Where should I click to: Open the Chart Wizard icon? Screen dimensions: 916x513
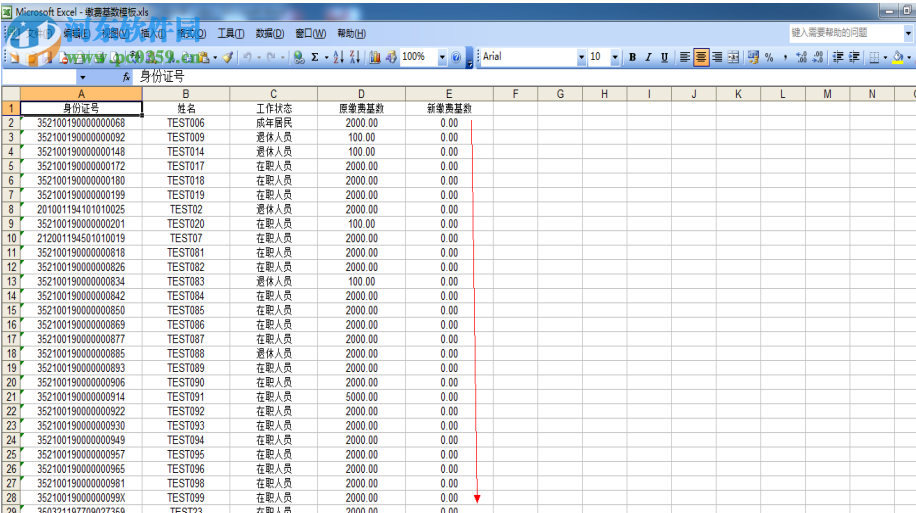click(375, 57)
